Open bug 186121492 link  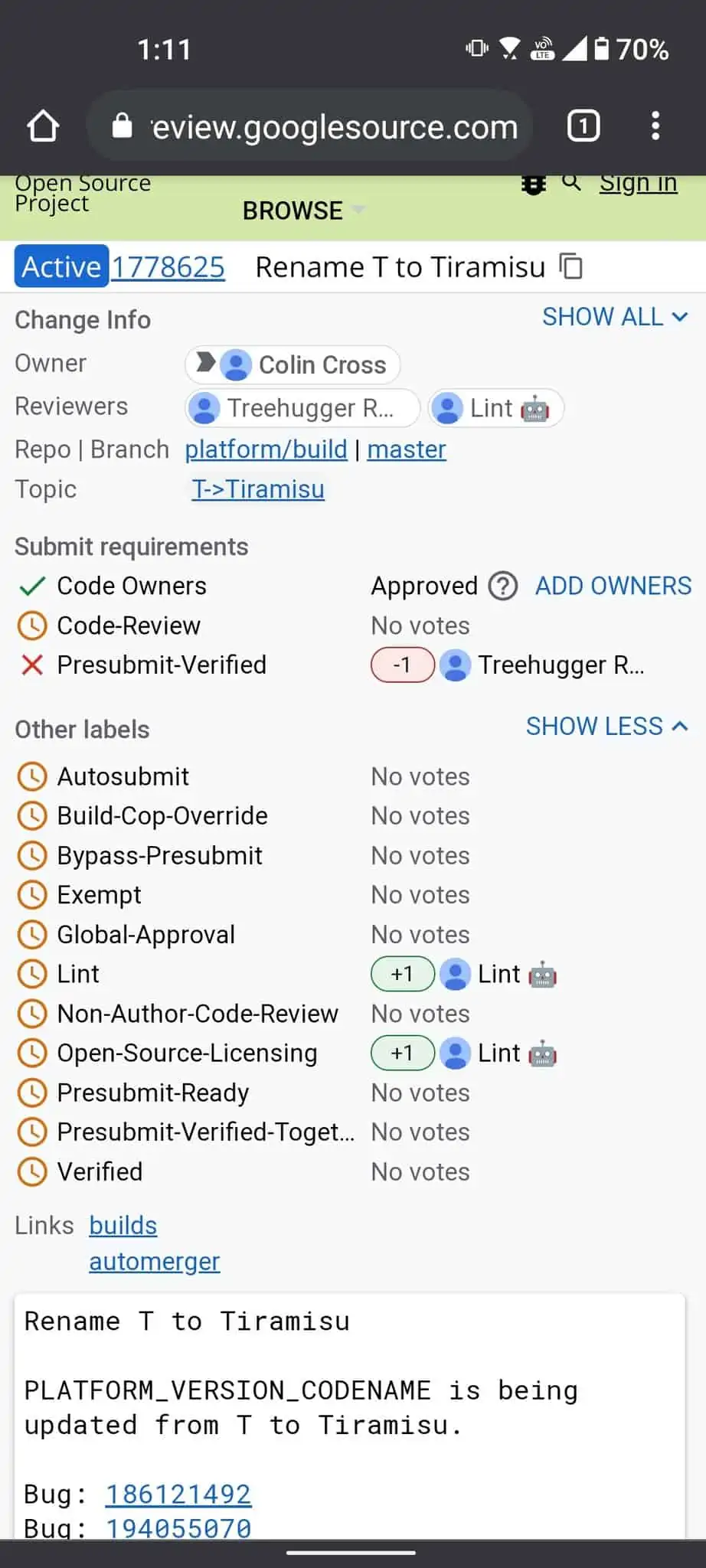[178, 1494]
